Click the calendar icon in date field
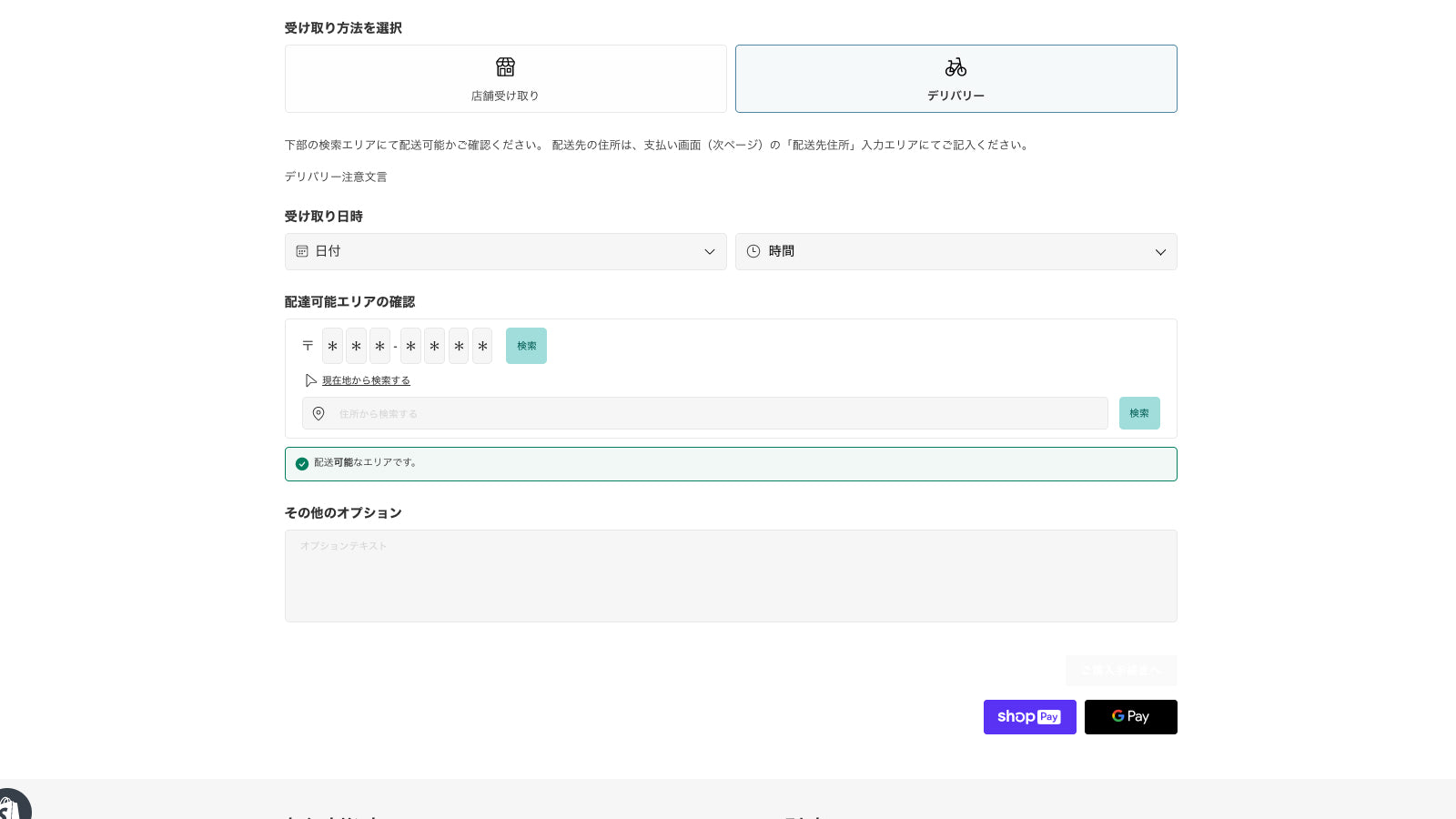This screenshot has height=819, width=1456. pos(302,251)
